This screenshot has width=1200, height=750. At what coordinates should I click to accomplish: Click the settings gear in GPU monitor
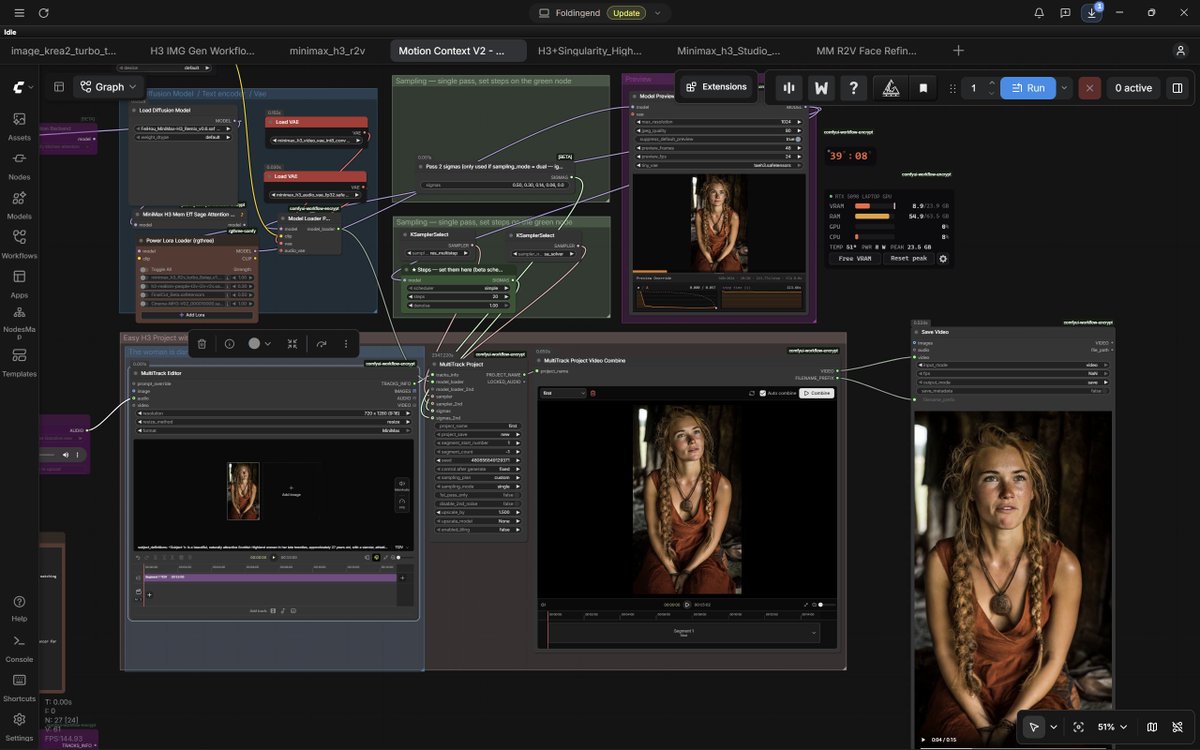pos(942,258)
